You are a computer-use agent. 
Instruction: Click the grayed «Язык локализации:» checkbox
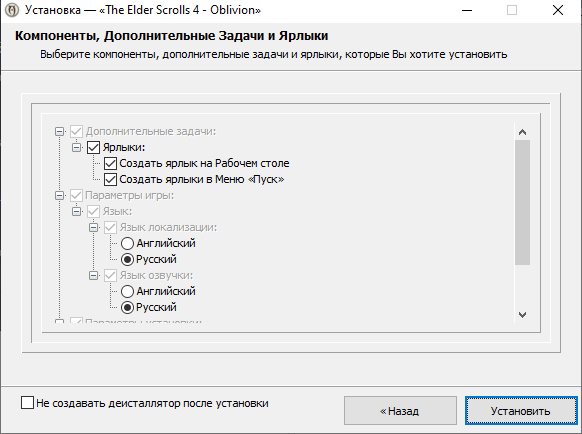coord(110,228)
